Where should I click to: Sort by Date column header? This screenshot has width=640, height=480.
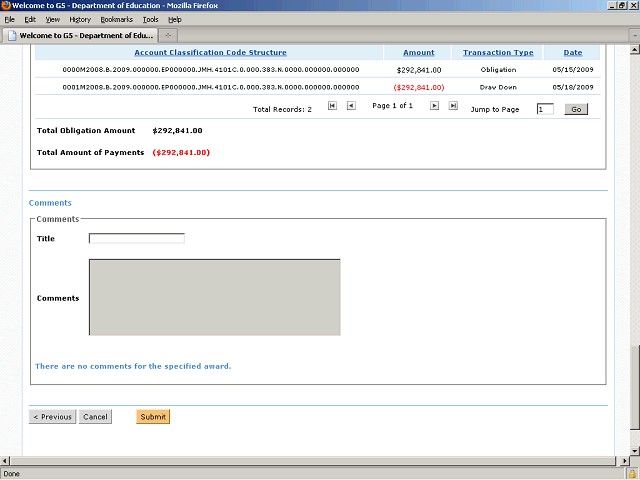tap(573, 53)
